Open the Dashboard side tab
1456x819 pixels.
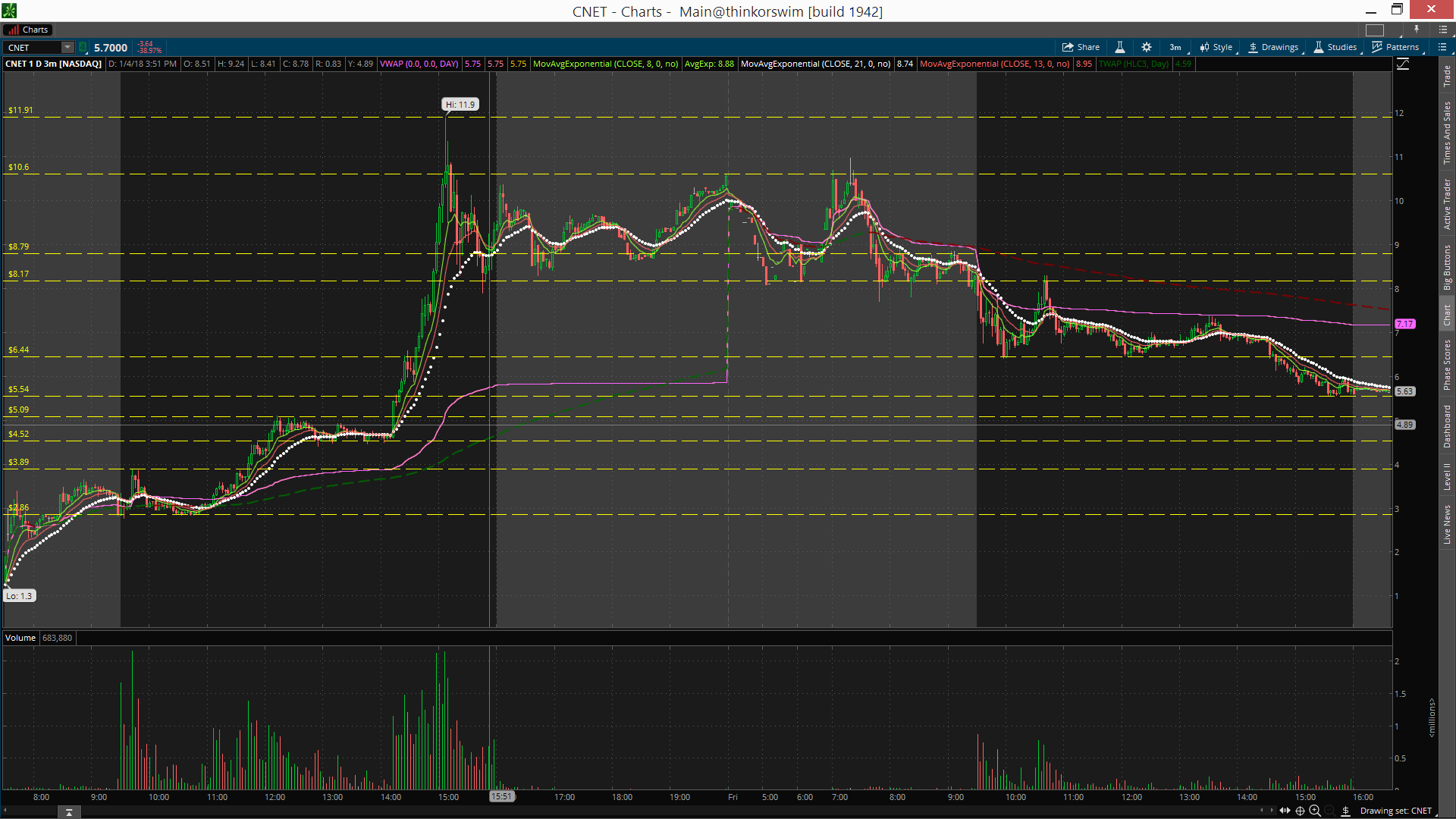(x=1447, y=426)
